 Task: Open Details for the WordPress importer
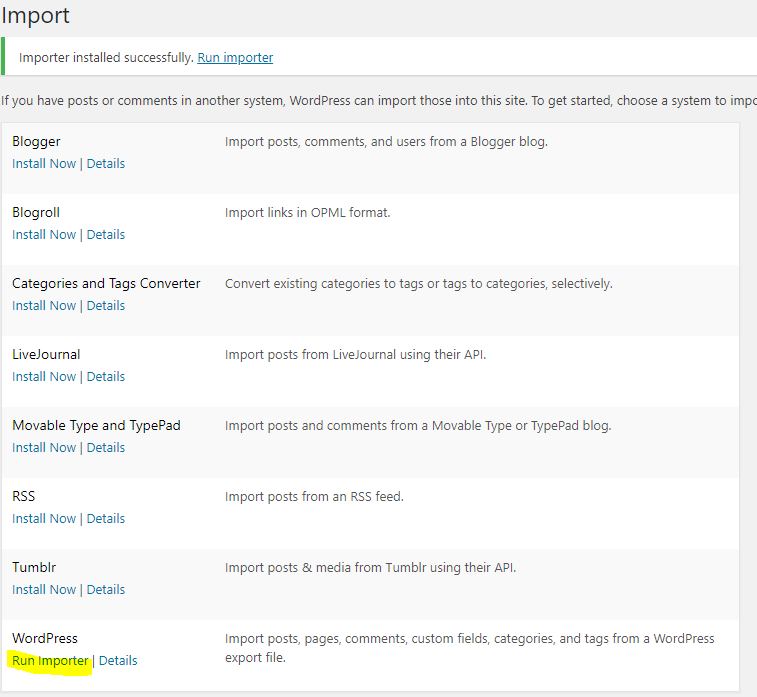(x=118, y=660)
